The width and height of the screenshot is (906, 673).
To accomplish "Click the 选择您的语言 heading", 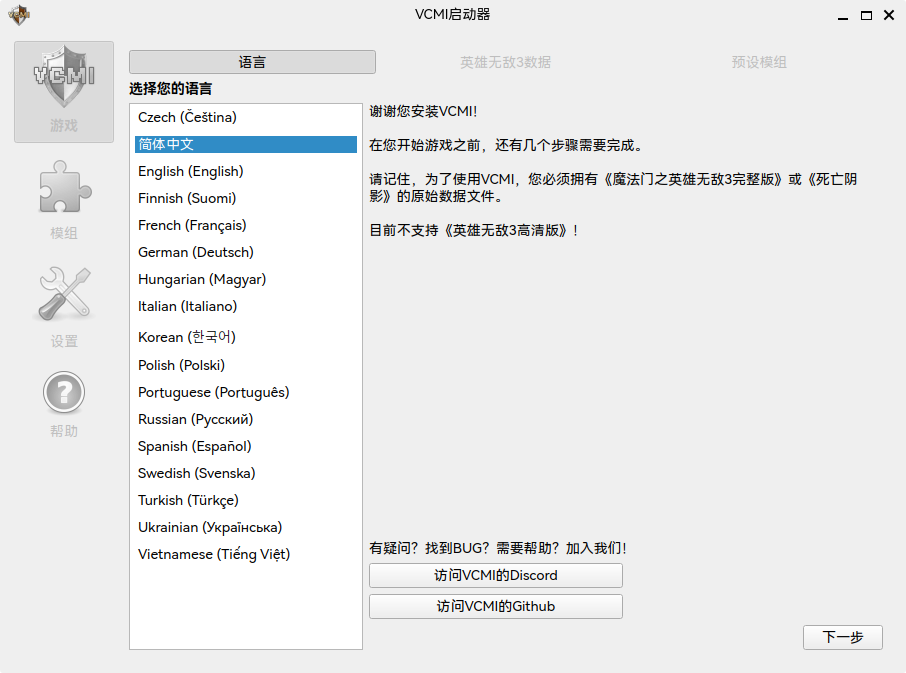I will [x=170, y=88].
